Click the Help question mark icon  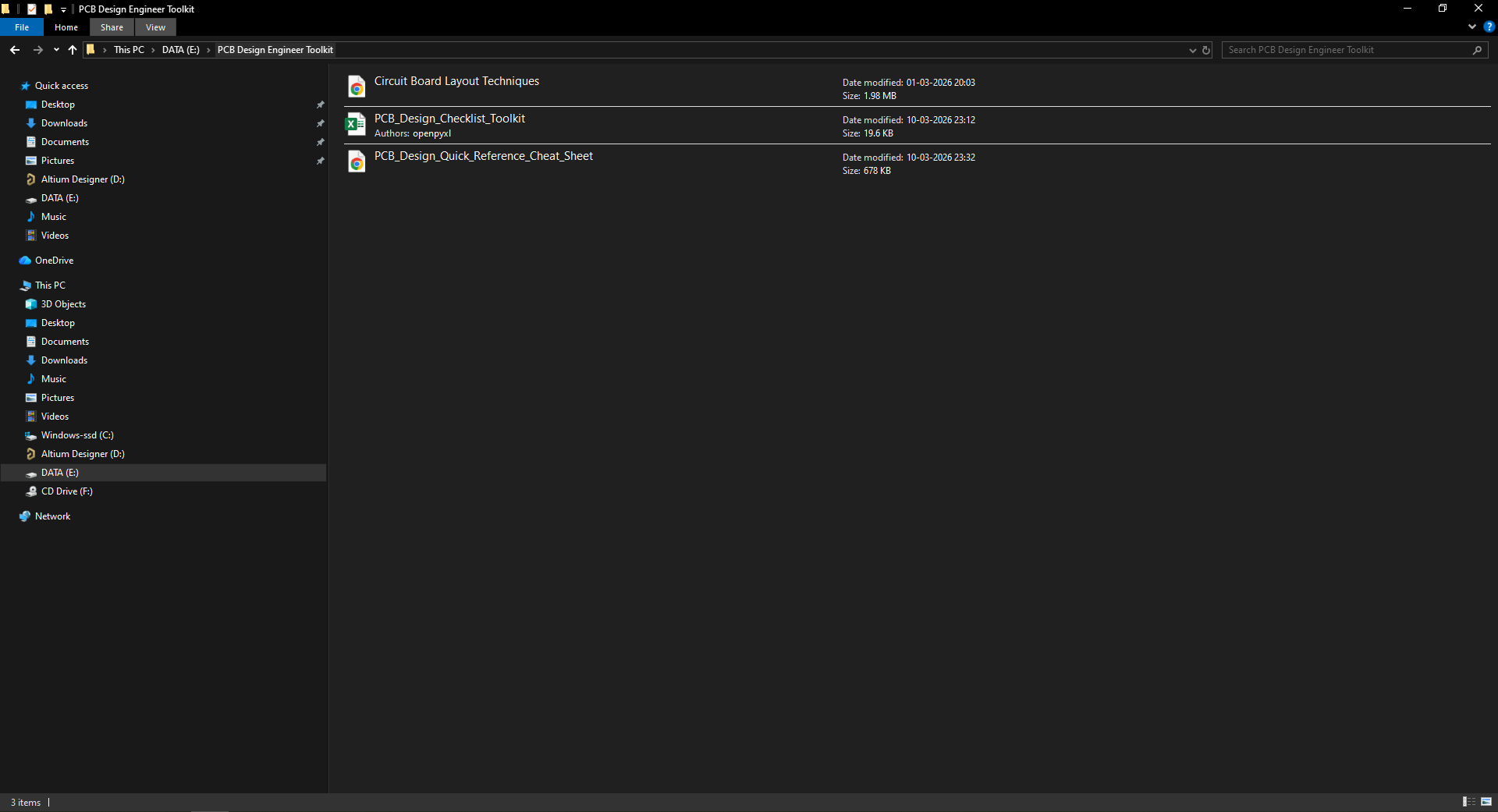click(x=1489, y=27)
